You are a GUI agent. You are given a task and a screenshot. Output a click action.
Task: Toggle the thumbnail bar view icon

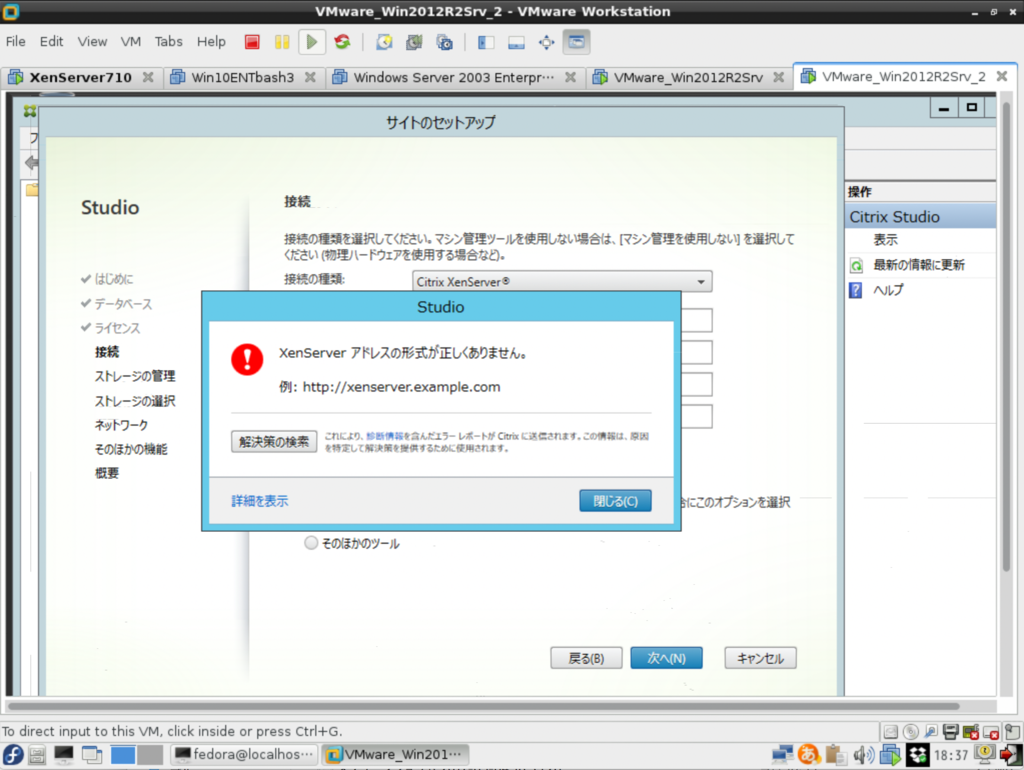click(x=516, y=42)
